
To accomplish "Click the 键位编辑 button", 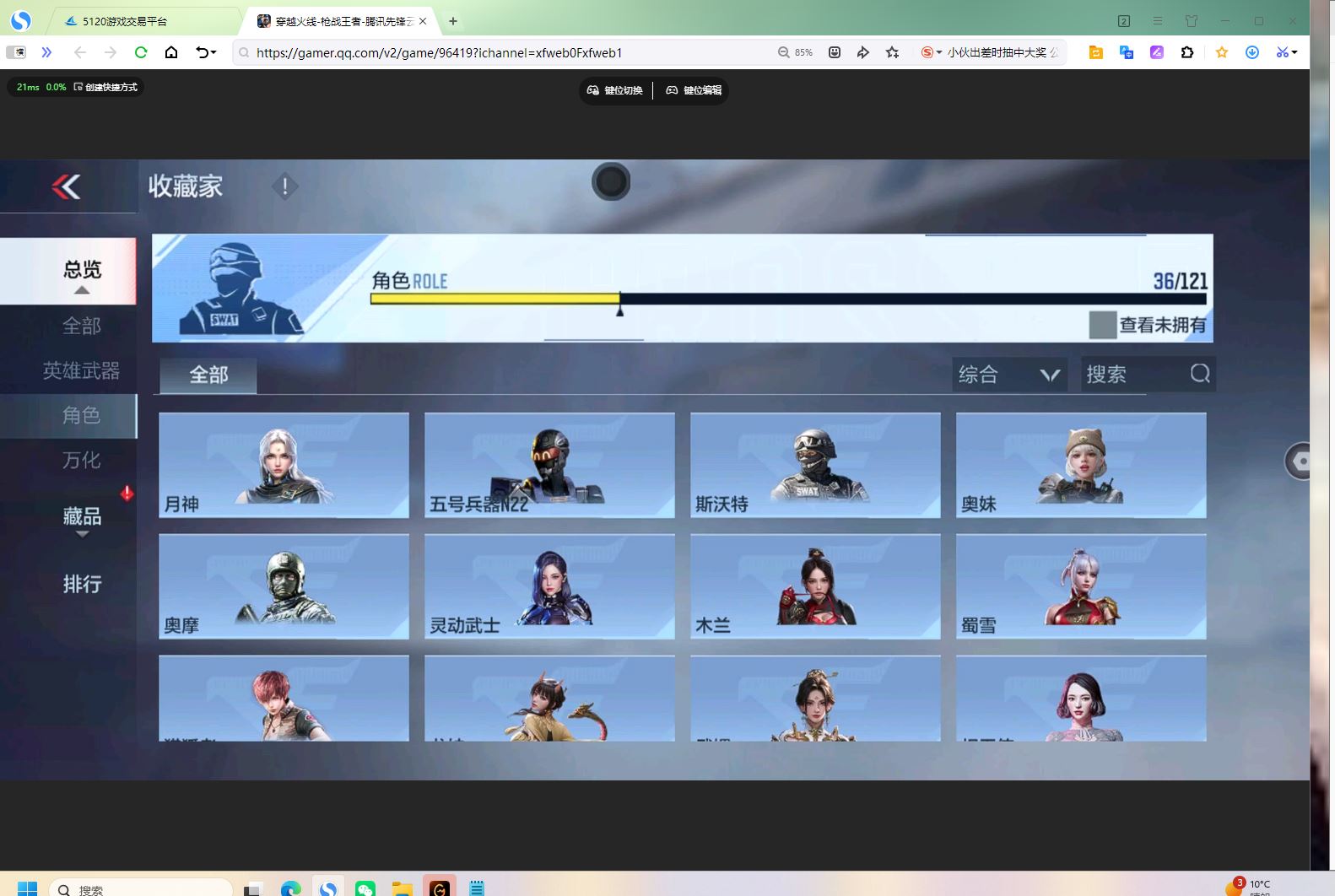I will click(694, 90).
